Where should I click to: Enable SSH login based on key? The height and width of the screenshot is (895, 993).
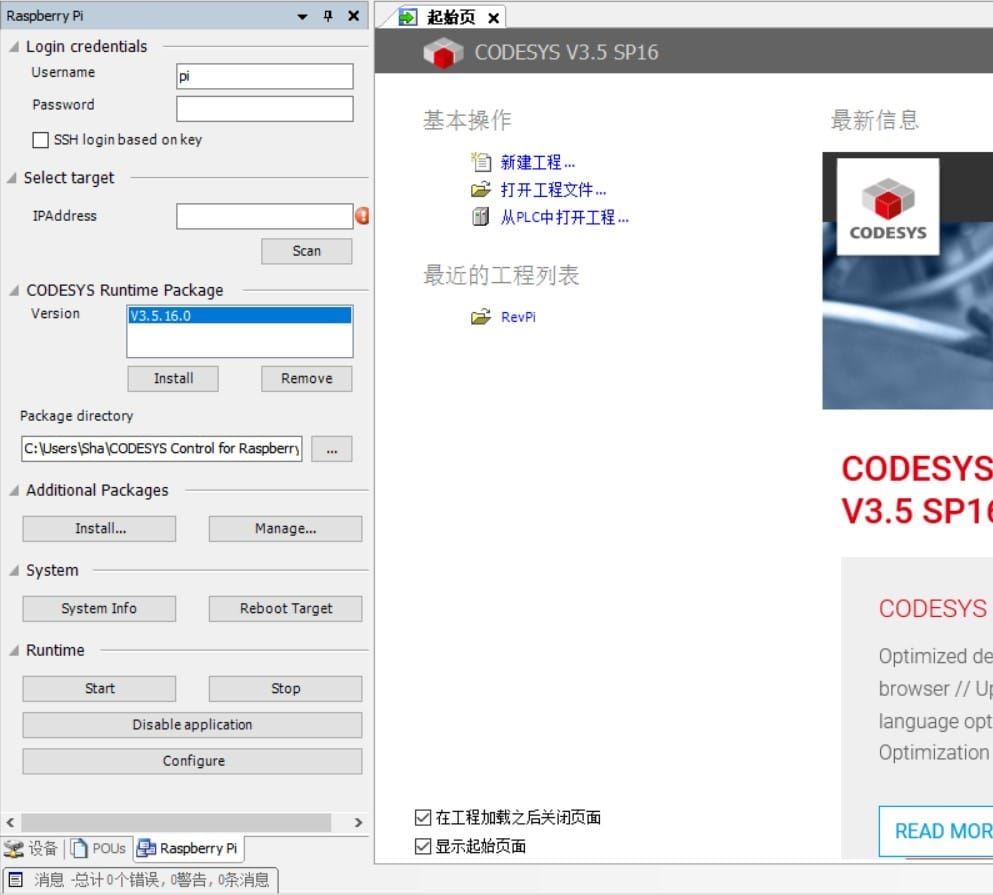(x=41, y=140)
